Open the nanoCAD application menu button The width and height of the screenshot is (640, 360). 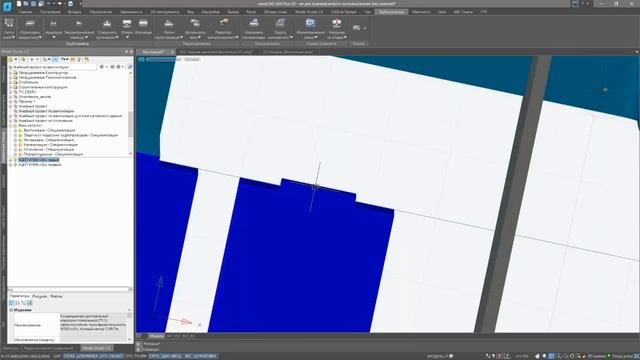pos(7,7)
